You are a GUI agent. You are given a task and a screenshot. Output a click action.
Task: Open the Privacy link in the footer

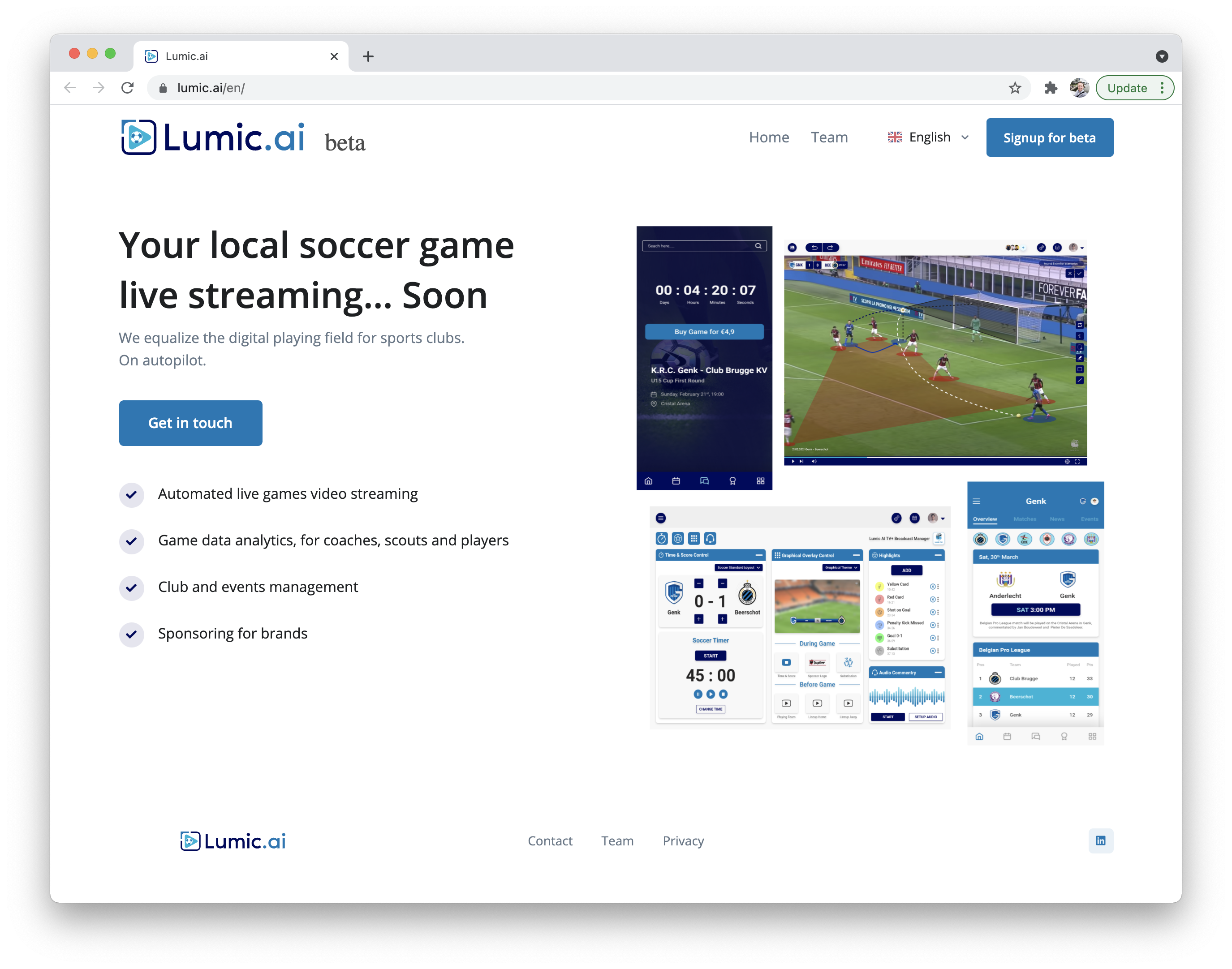point(683,841)
